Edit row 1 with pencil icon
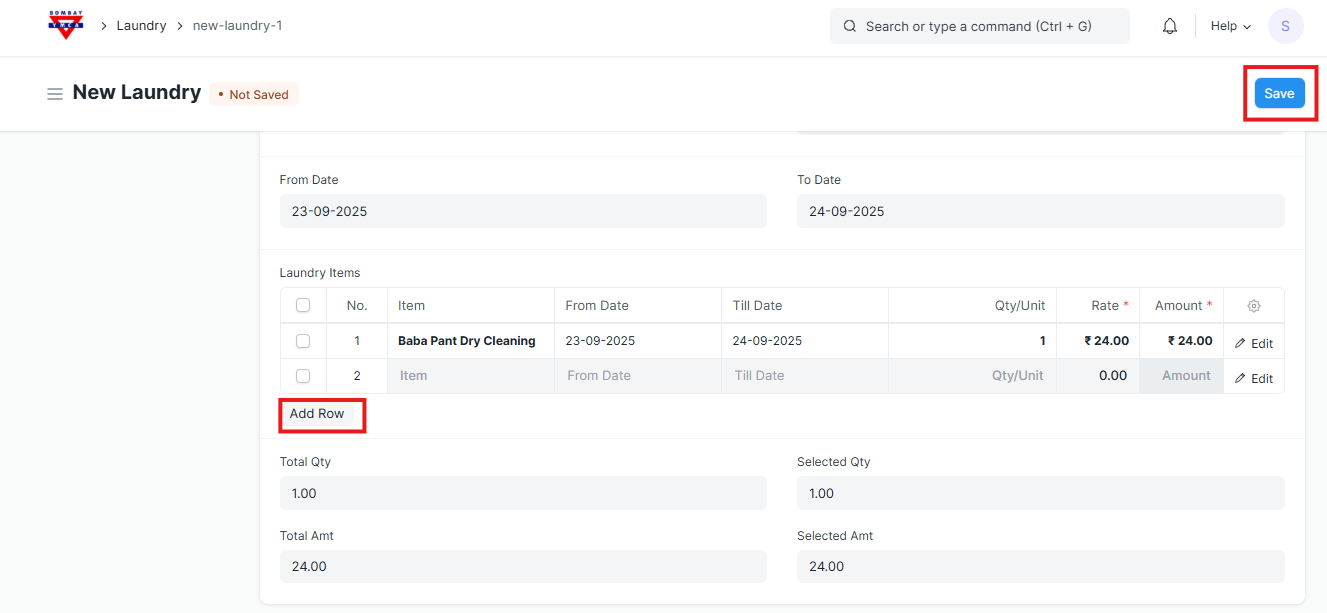 1254,343
